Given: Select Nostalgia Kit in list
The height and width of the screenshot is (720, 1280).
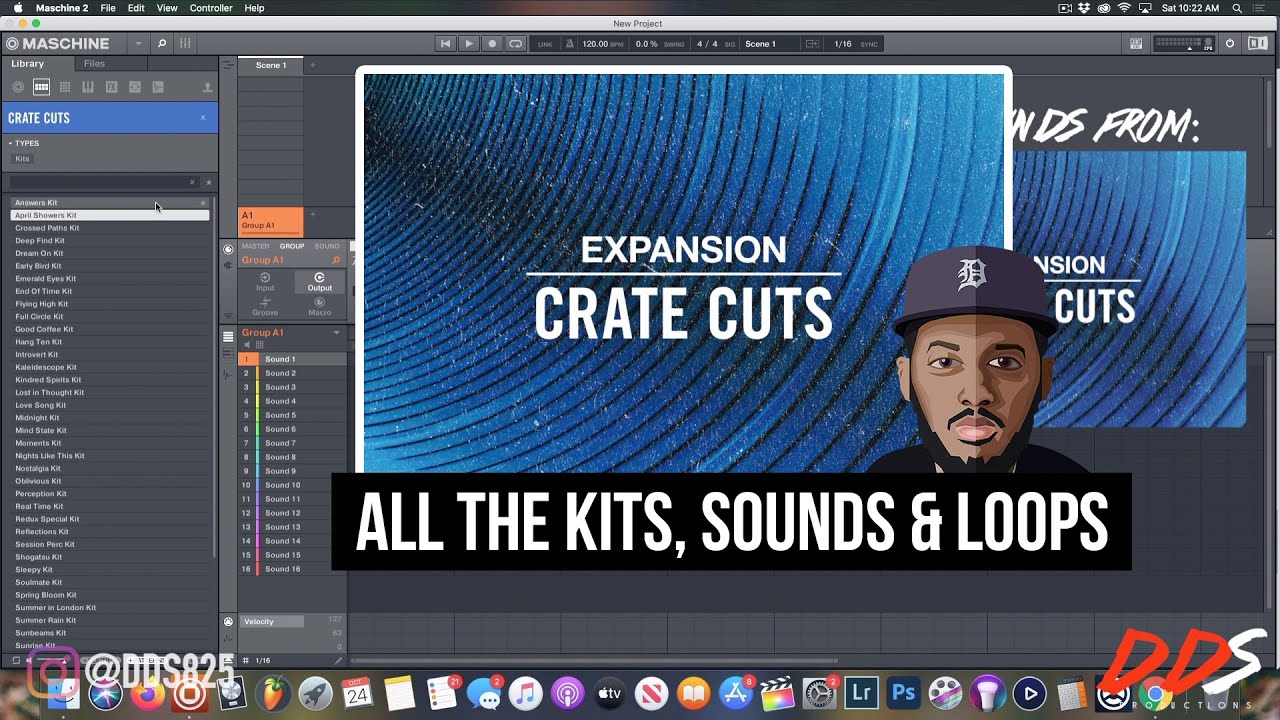Looking at the screenshot, I should coord(110,469).
